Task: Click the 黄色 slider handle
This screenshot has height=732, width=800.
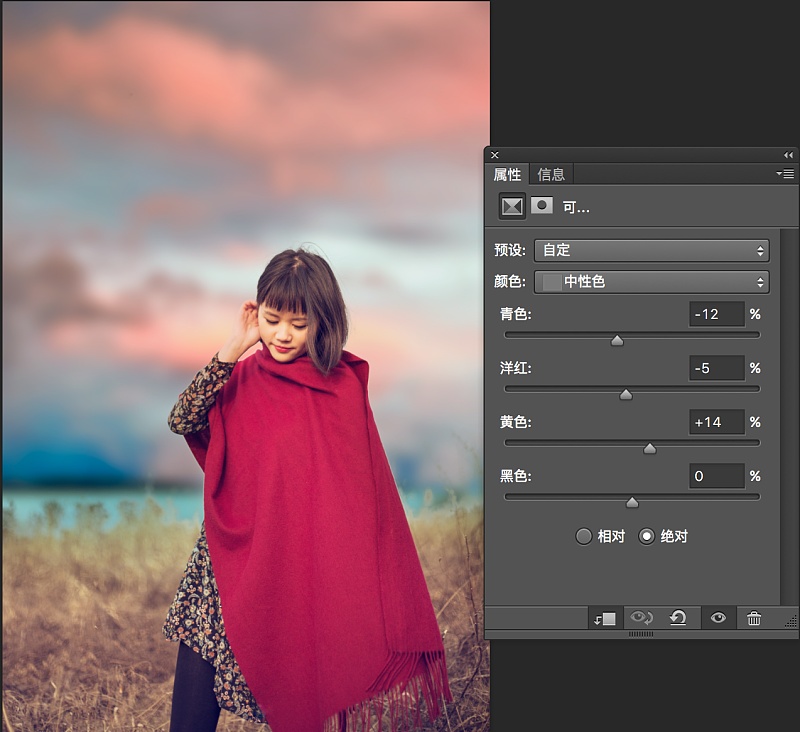Action: point(649,448)
